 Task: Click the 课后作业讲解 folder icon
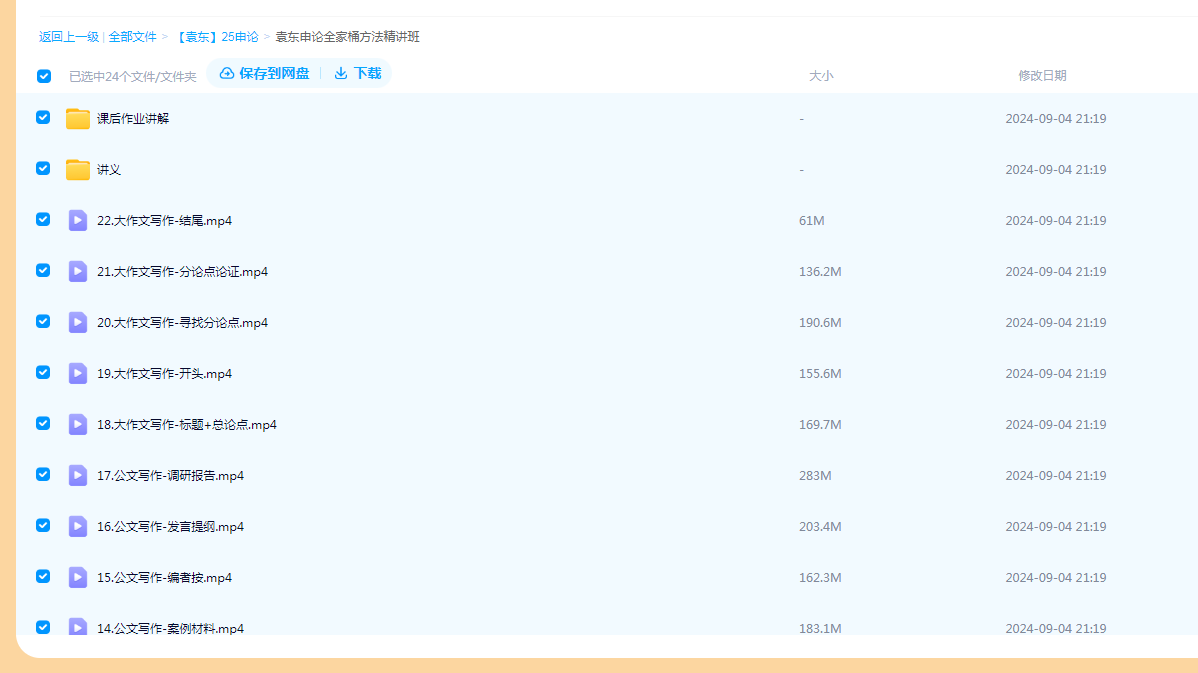tap(78, 118)
